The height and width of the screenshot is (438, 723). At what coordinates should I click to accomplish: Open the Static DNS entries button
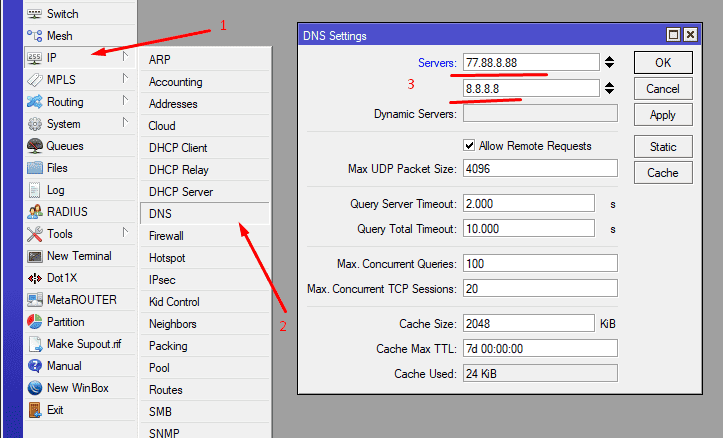point(662,147)
